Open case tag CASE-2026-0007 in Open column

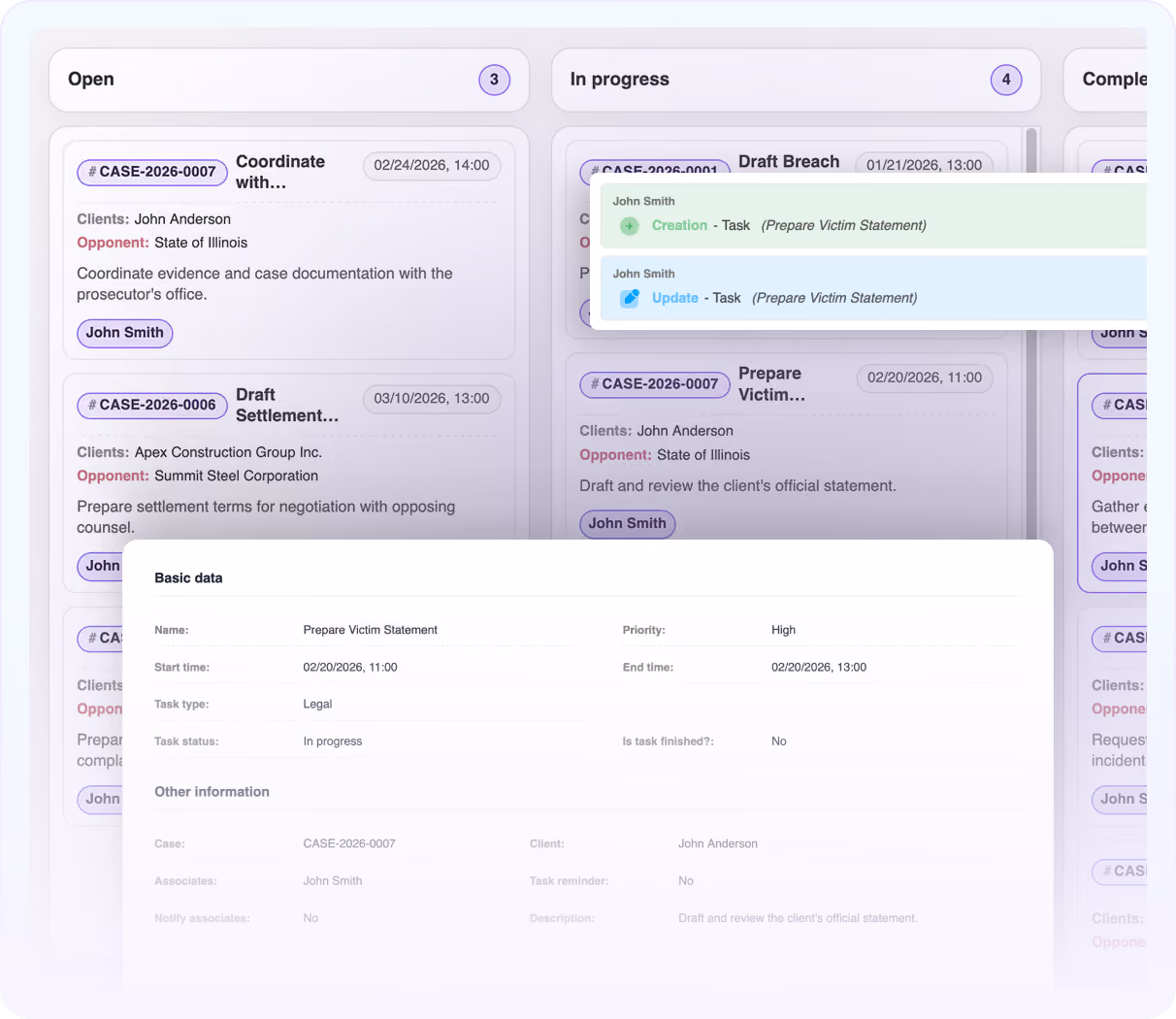152,172
